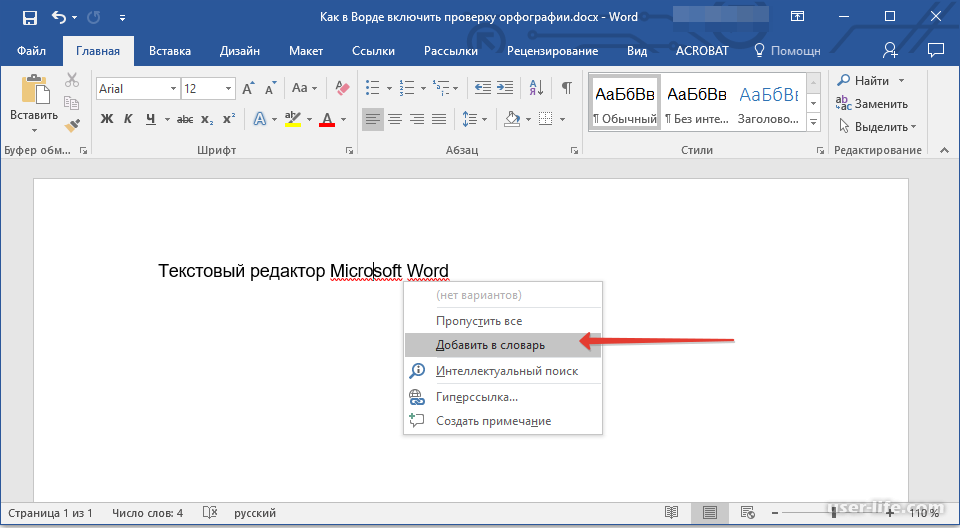Open the undo history dropdown arrow

75,18
